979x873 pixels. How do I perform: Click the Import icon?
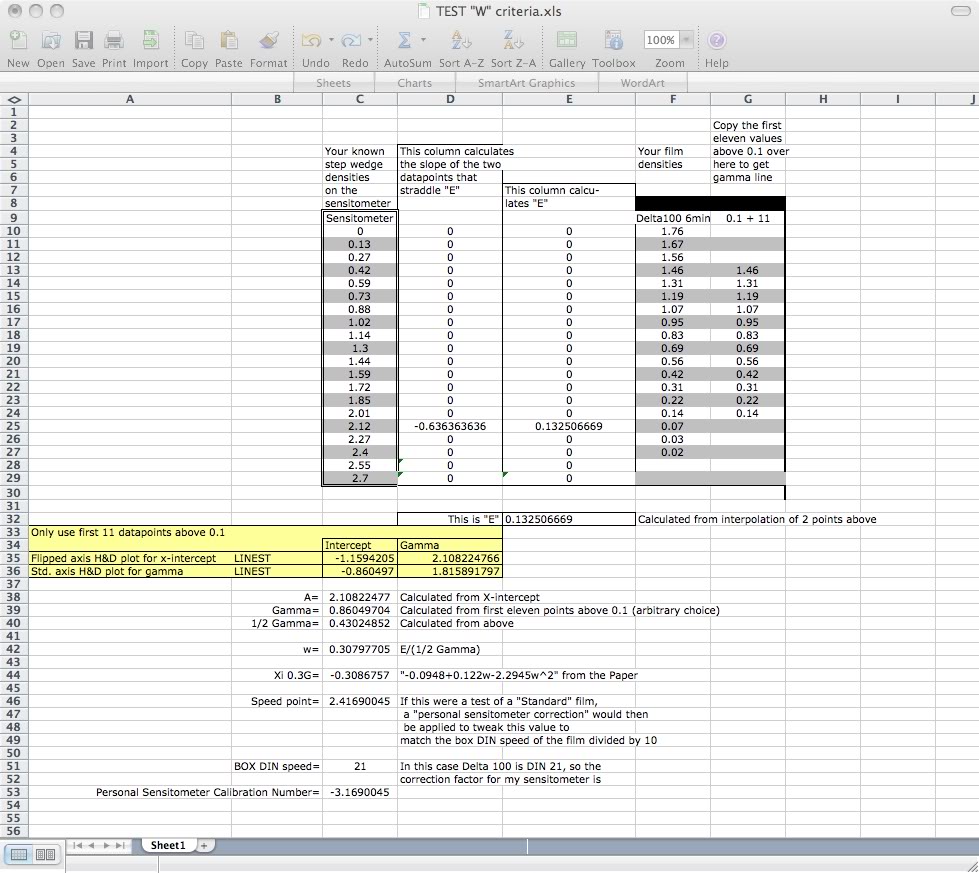(x=150, y=41)
